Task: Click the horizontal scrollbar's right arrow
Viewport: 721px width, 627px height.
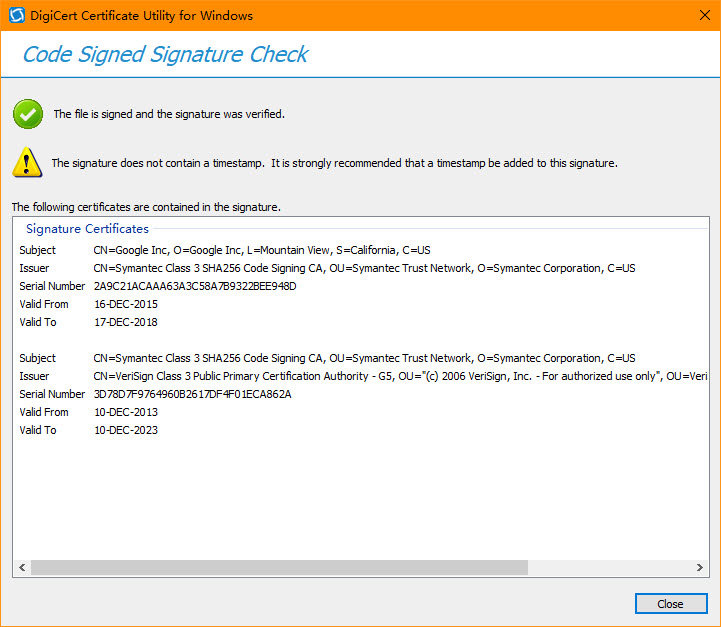Action: point(699,567)
